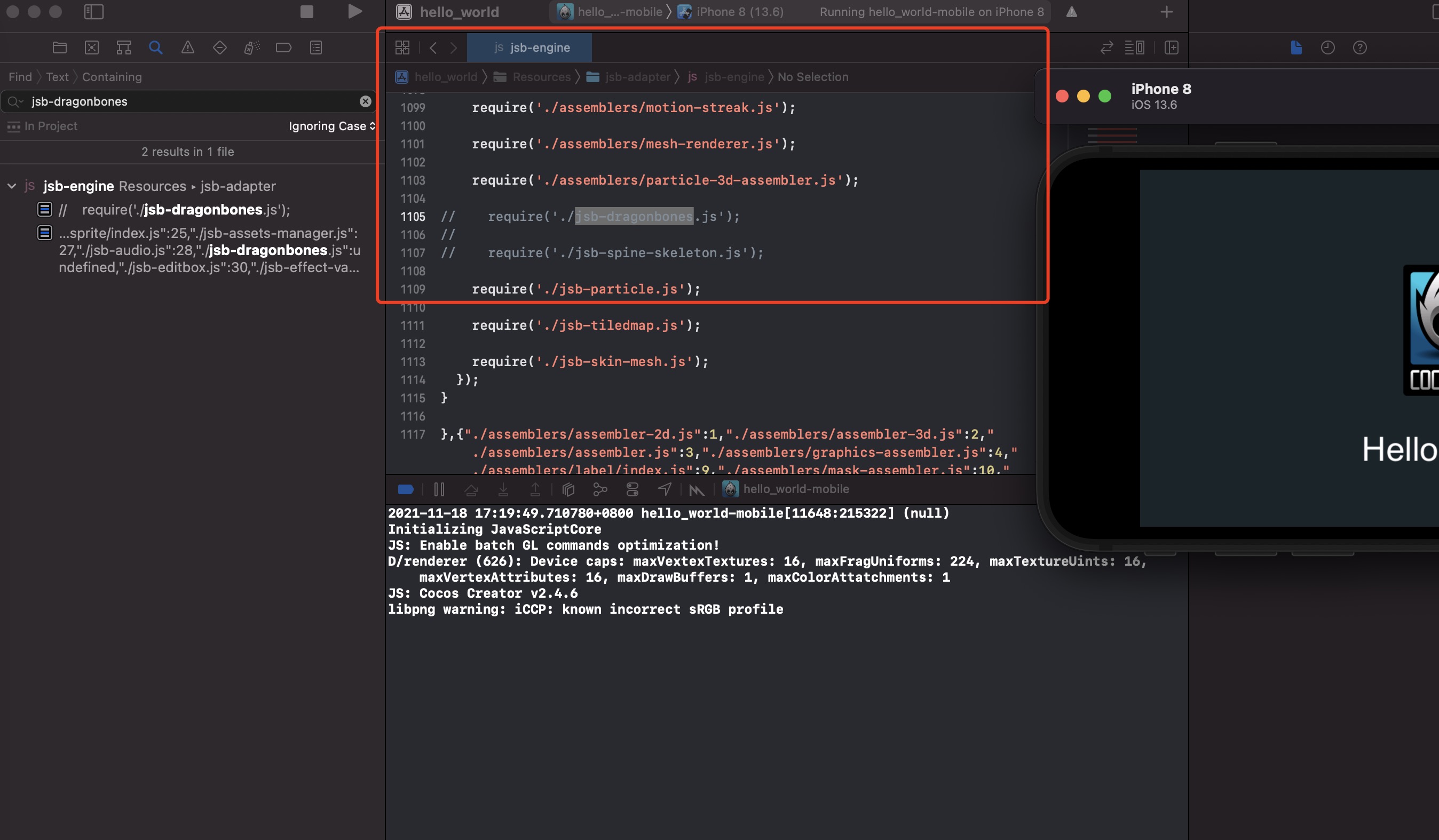Open Debug Memory Graph icon
Viewport: 1439px width, 840px height.
pos(600,489)
